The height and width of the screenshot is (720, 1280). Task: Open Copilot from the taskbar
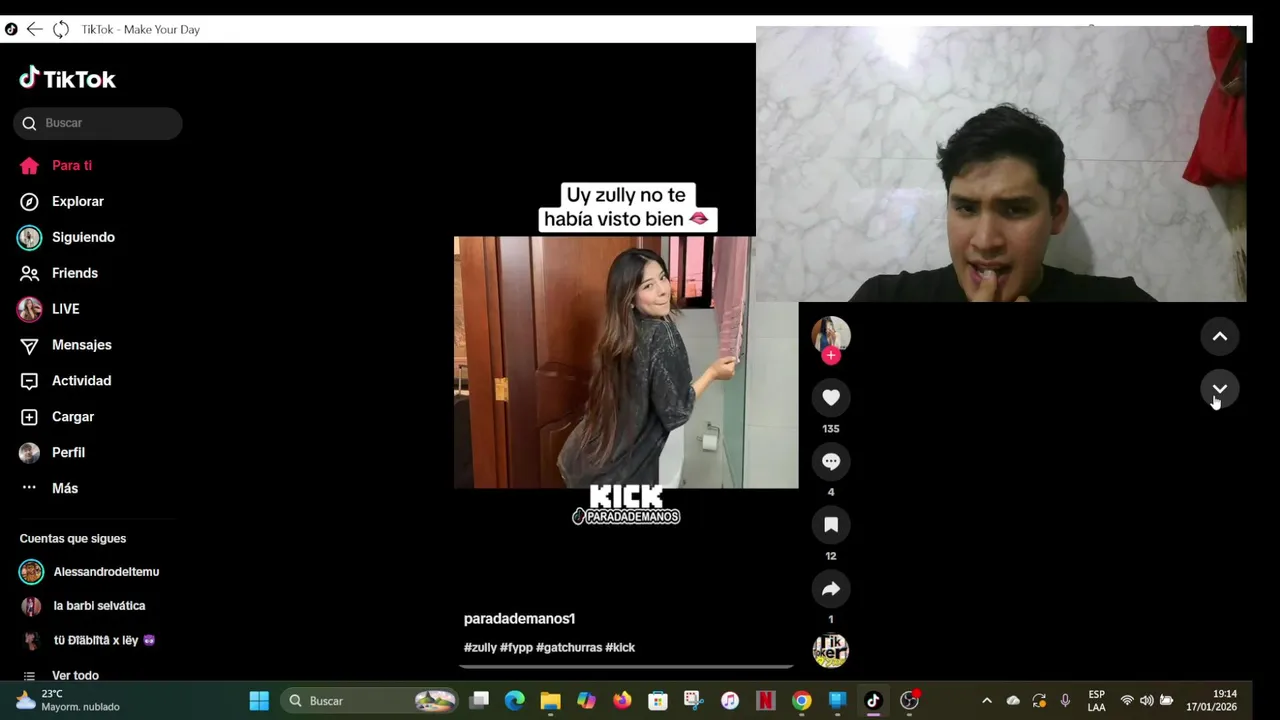tap(587, 701)
